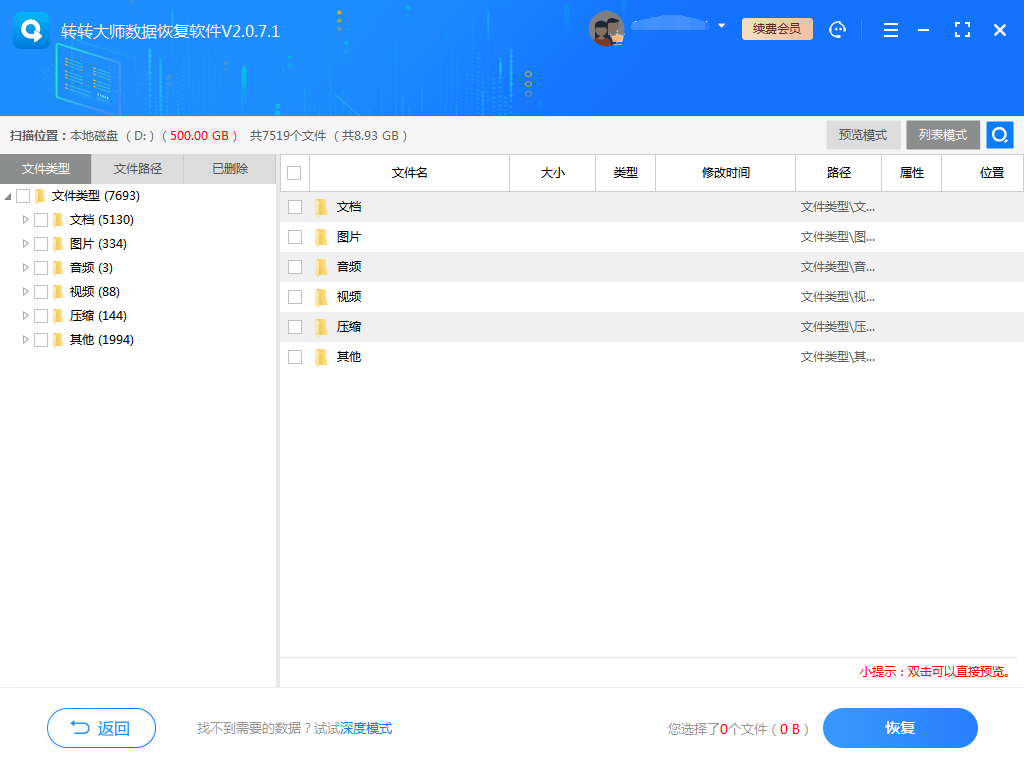Switch to the 文件路径 tab

point(138,169)
